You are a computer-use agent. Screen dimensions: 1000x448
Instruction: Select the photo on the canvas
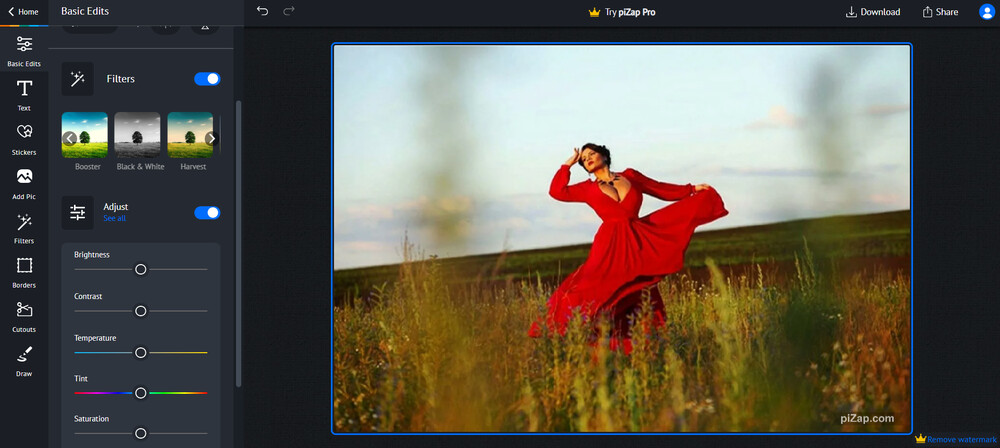tap(622, 239)
